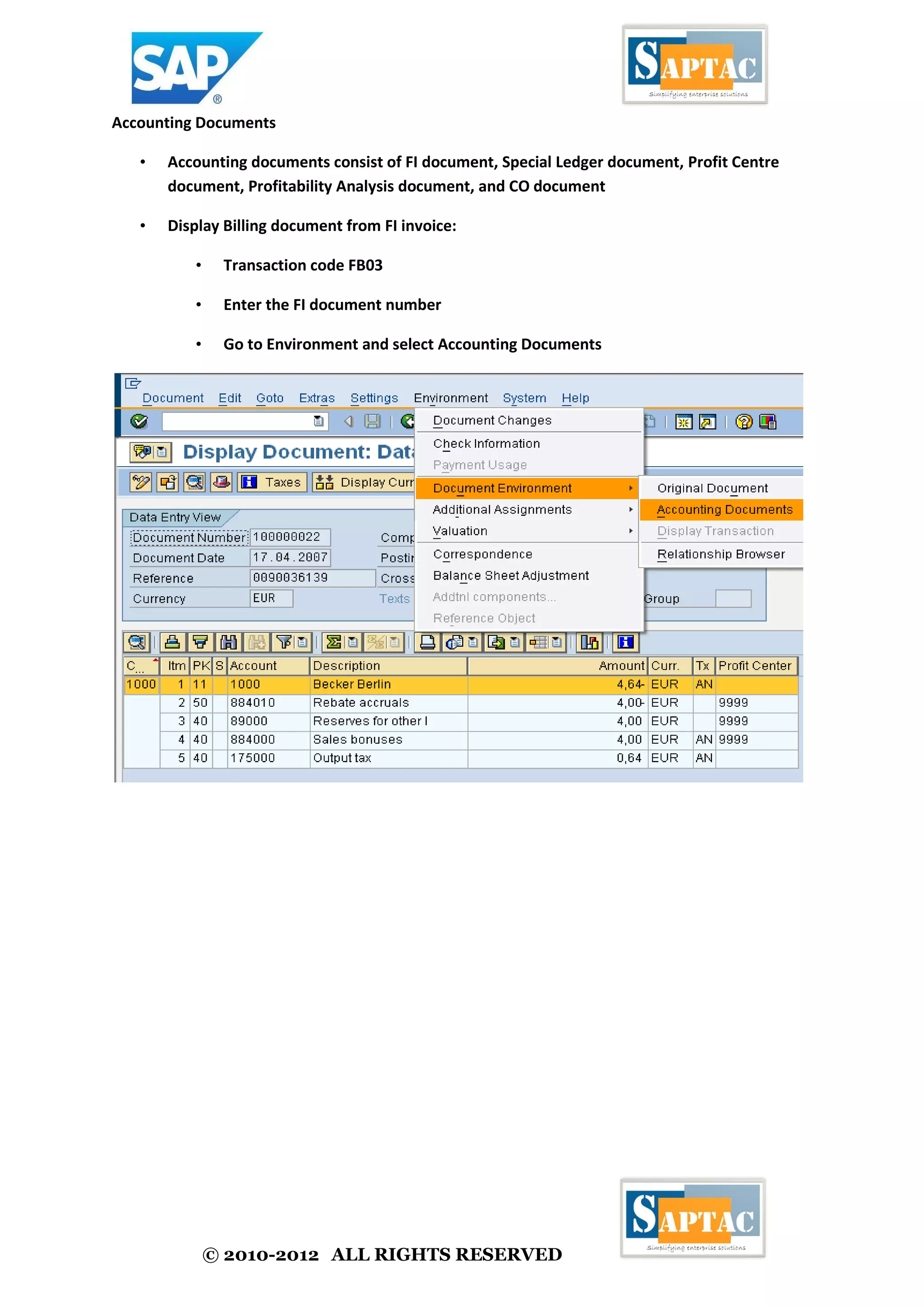Expand the Document Environment submenu

click(527, 488)
